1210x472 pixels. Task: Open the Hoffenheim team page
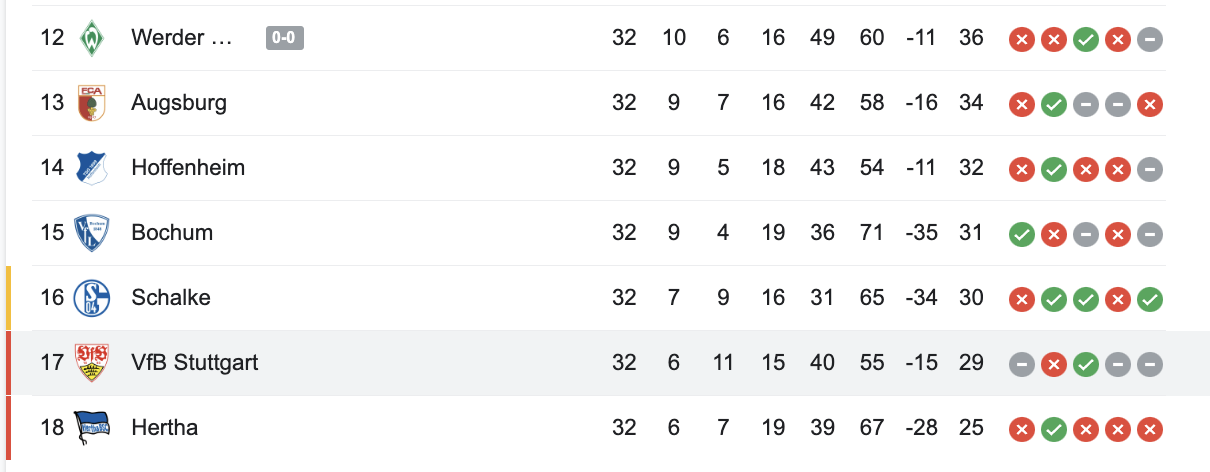coord(188,168)
